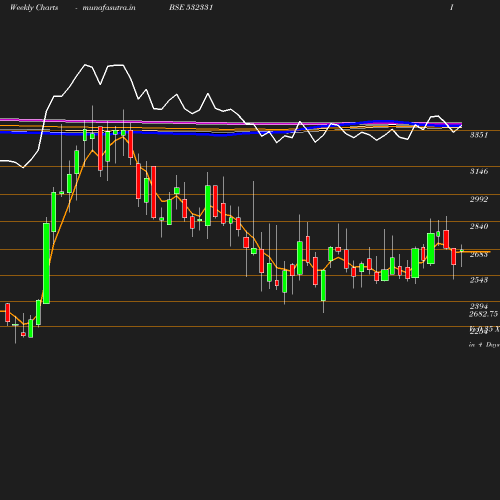Click the 3351 price level label
Viewport: 500px width, 500px height.
point(479,135)
